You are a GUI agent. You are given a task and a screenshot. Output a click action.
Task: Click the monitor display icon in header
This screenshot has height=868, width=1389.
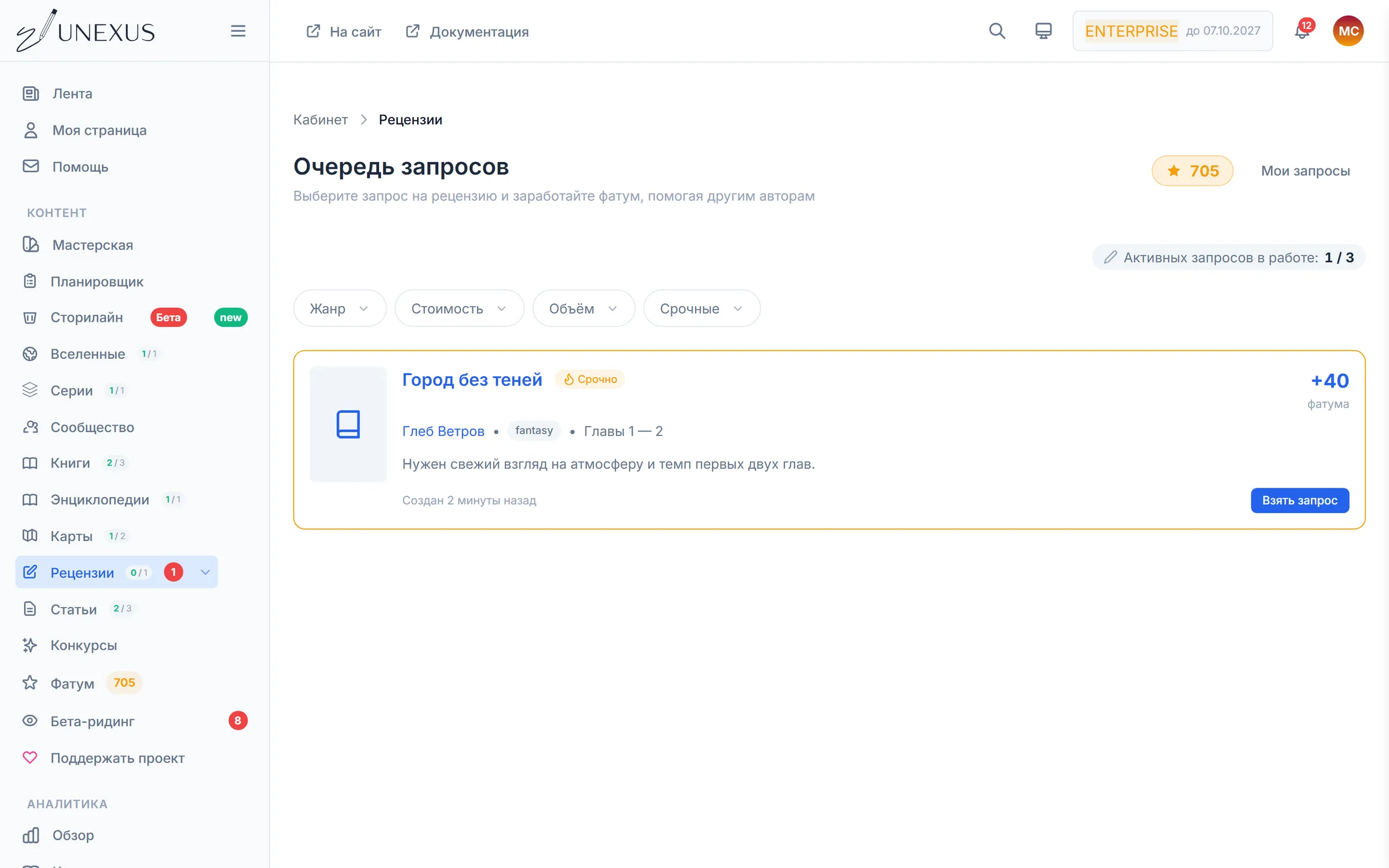point(1043,31)
